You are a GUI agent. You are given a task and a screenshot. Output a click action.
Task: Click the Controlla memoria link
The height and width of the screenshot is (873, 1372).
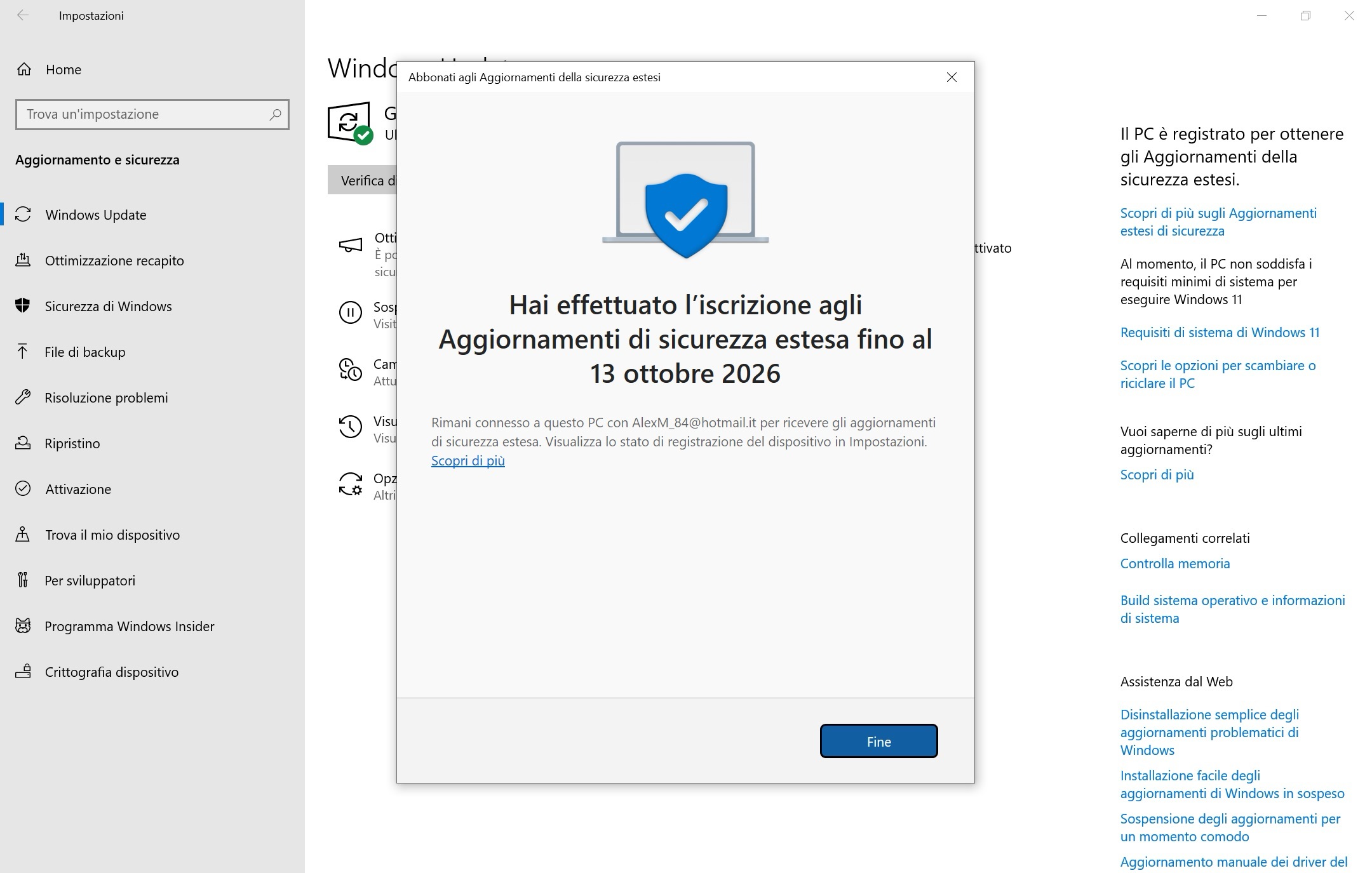(1174, 563)
